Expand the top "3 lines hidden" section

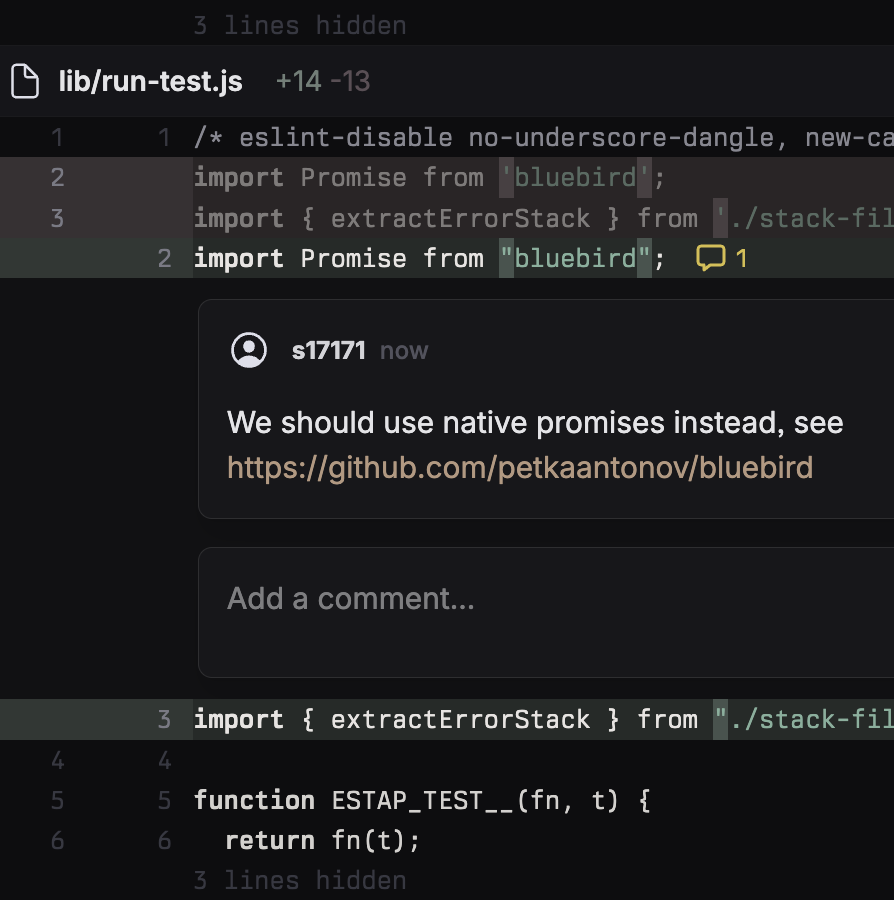pyautogui.click(x=299, y=25)
